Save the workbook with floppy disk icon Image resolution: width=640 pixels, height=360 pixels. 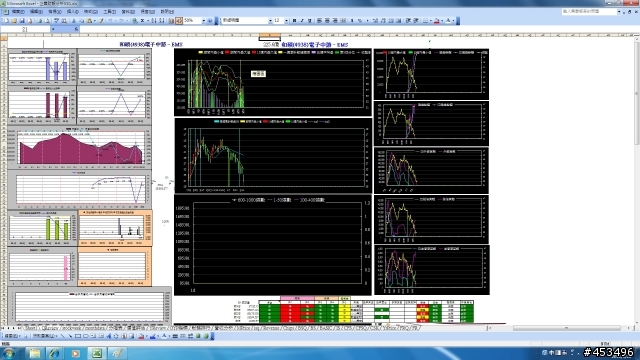click(x=22, y=20)
